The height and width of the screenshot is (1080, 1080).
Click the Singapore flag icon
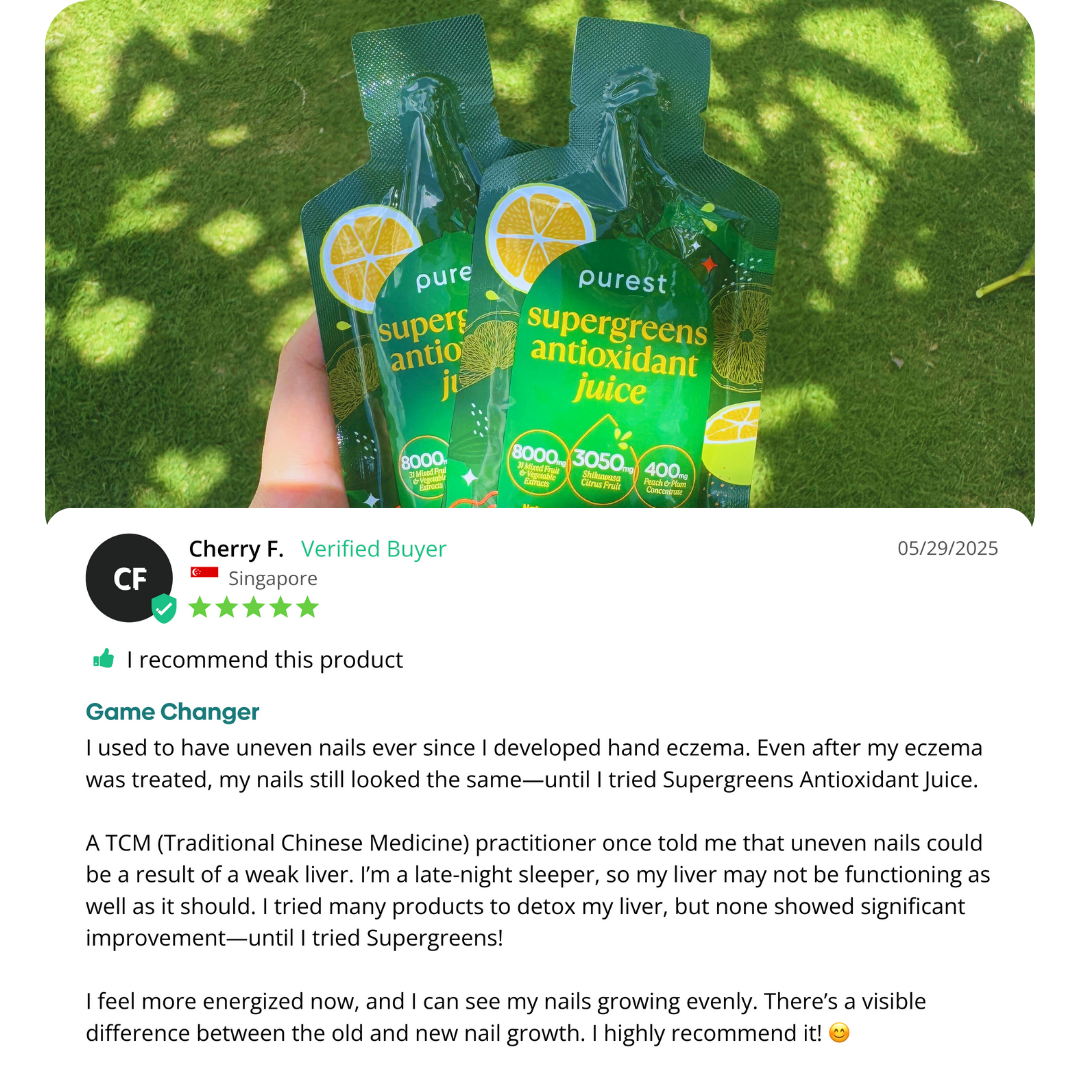point(205,572)
